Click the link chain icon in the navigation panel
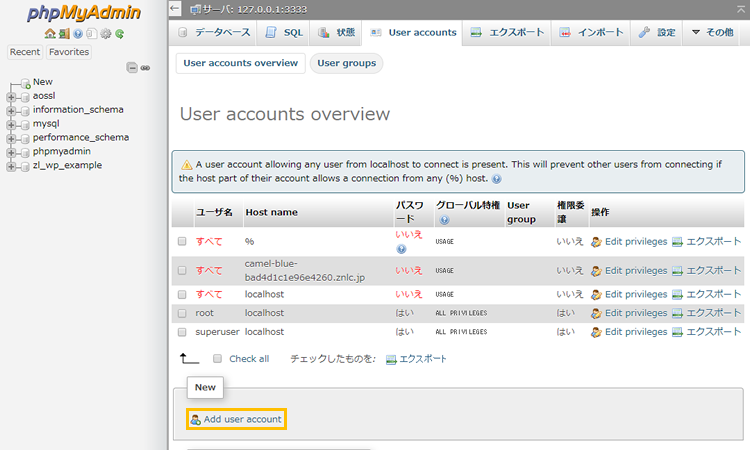 tap(145, 67)
